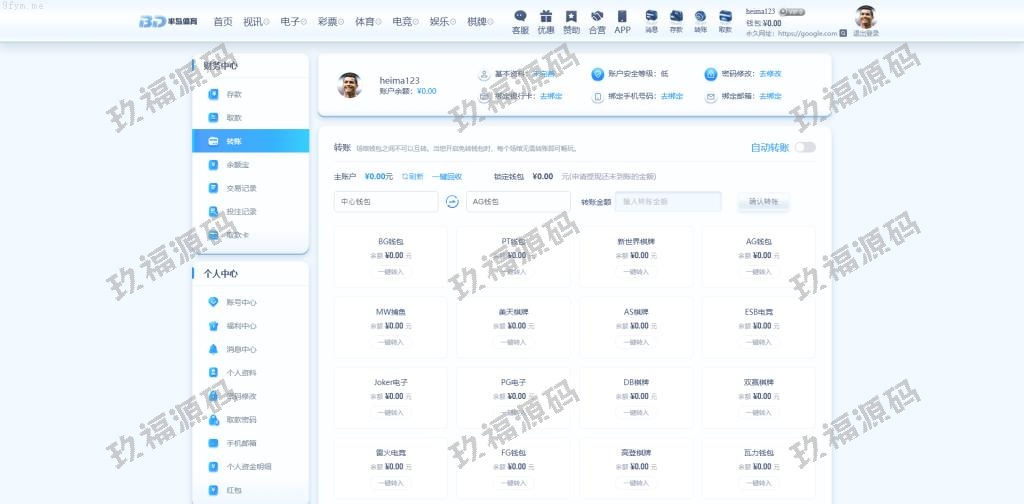Click 一键转入 under BG钱包
The height and width of the screenshot is (504, 1024).
(391, 271)
